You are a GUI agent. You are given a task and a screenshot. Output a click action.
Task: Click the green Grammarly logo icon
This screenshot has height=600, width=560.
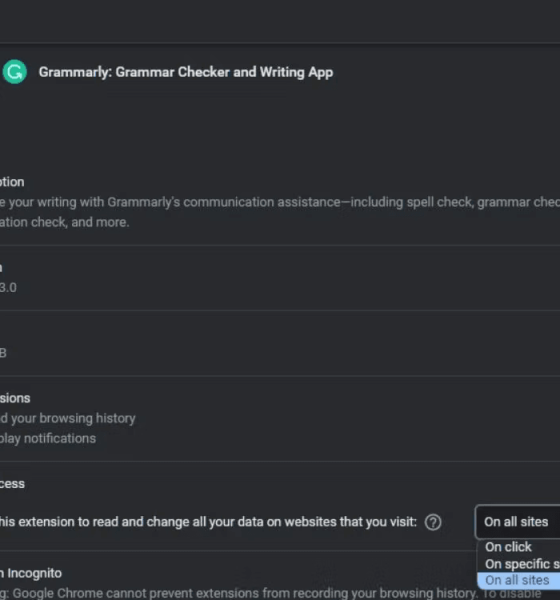[x=15, y=72]
